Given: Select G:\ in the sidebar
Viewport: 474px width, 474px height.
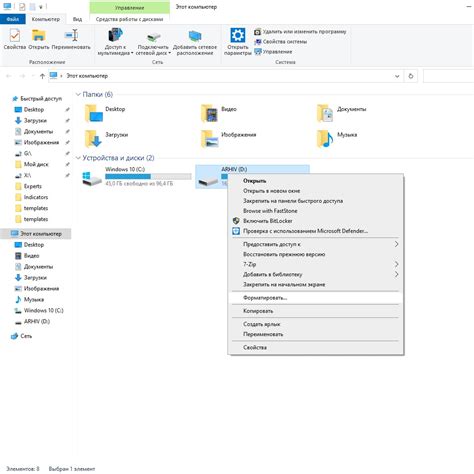Looking at the screenshot, I should pos(28,154).
